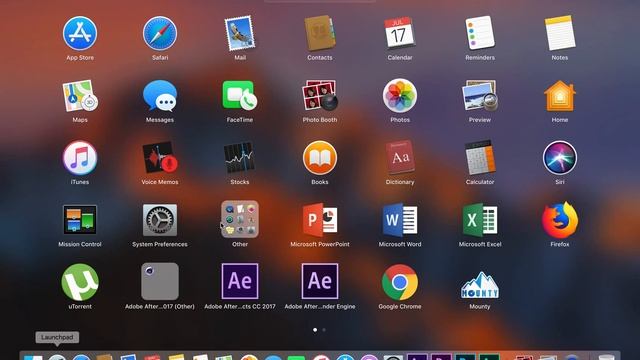Open the Photos app
The height and width of the screenshot is (360, 640).
[x=400, y=96]
